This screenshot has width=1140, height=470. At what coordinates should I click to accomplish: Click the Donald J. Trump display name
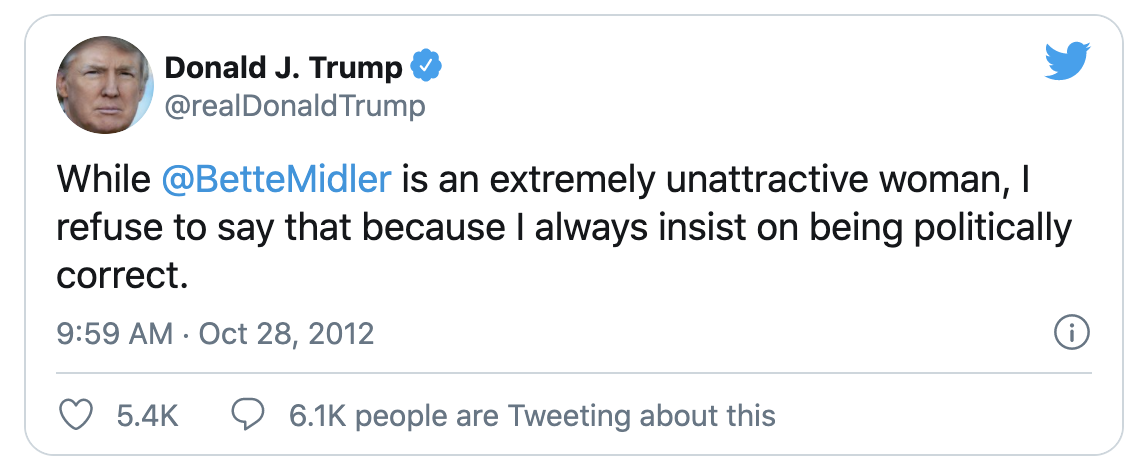284,68
